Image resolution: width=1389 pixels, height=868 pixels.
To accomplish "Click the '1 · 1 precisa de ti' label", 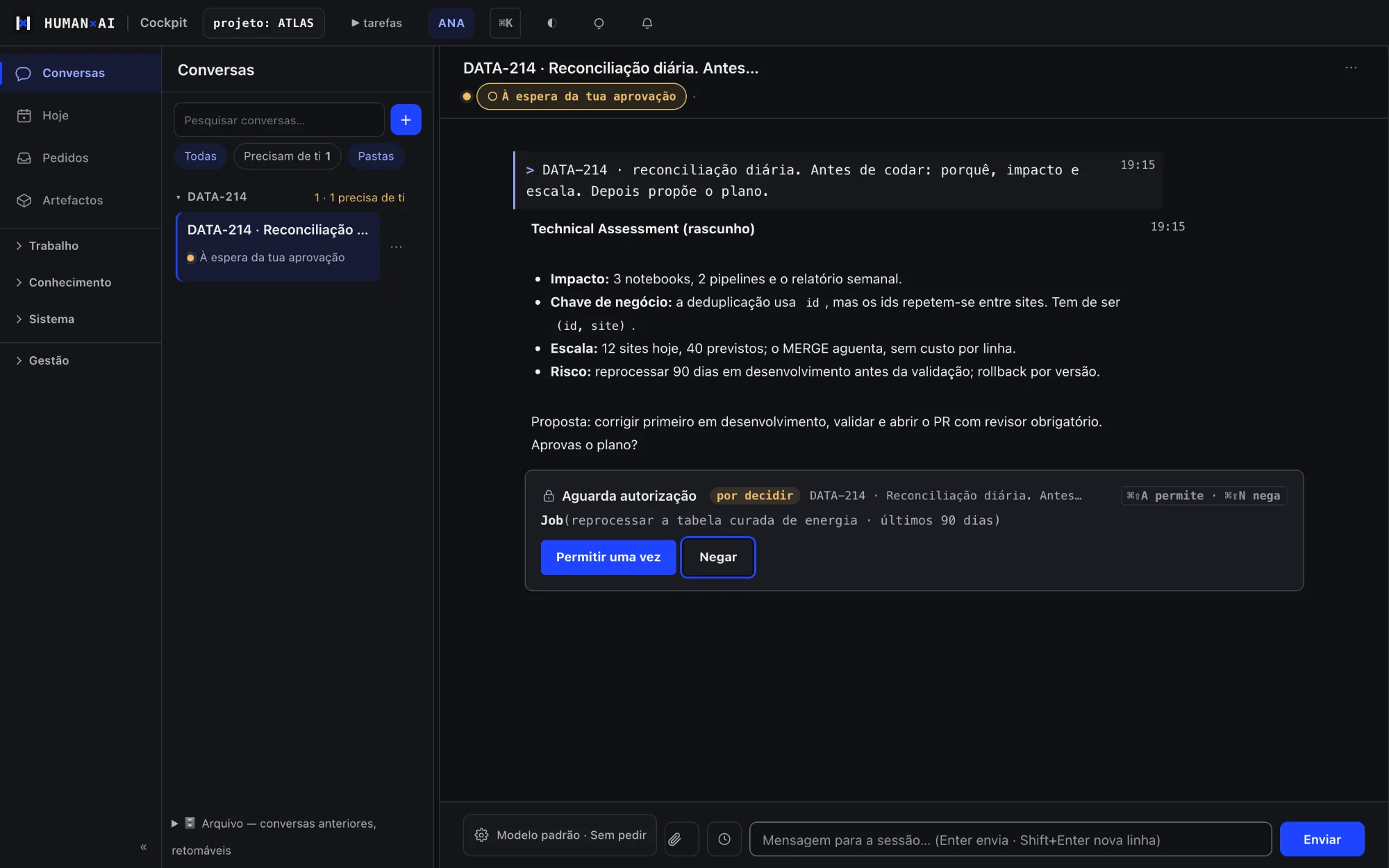I will (359, 198).
